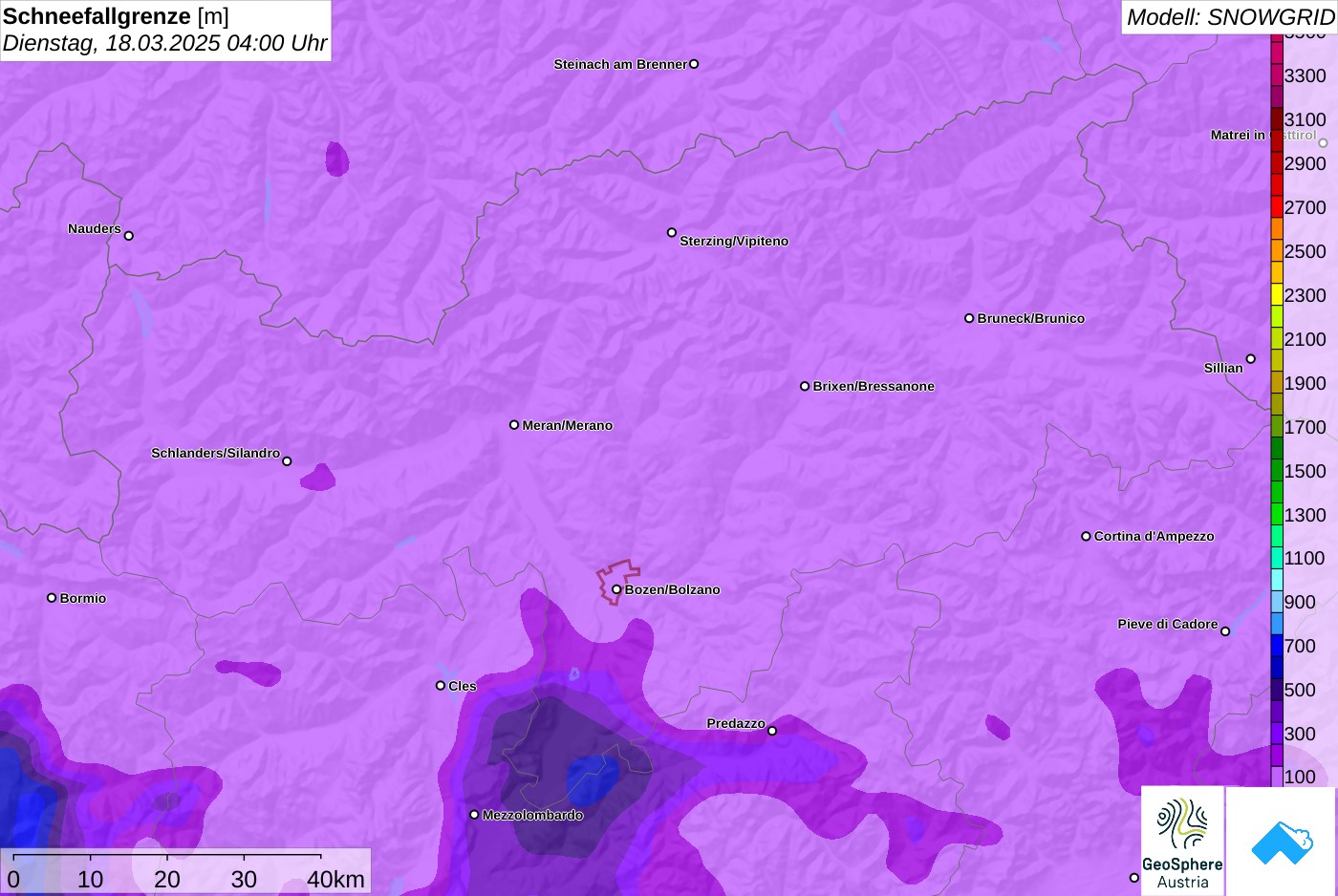Image resolution: width=1338 pixels, height=896 pixels.
Task: Click the Cles marker dot
Action: tap(441, 686)
